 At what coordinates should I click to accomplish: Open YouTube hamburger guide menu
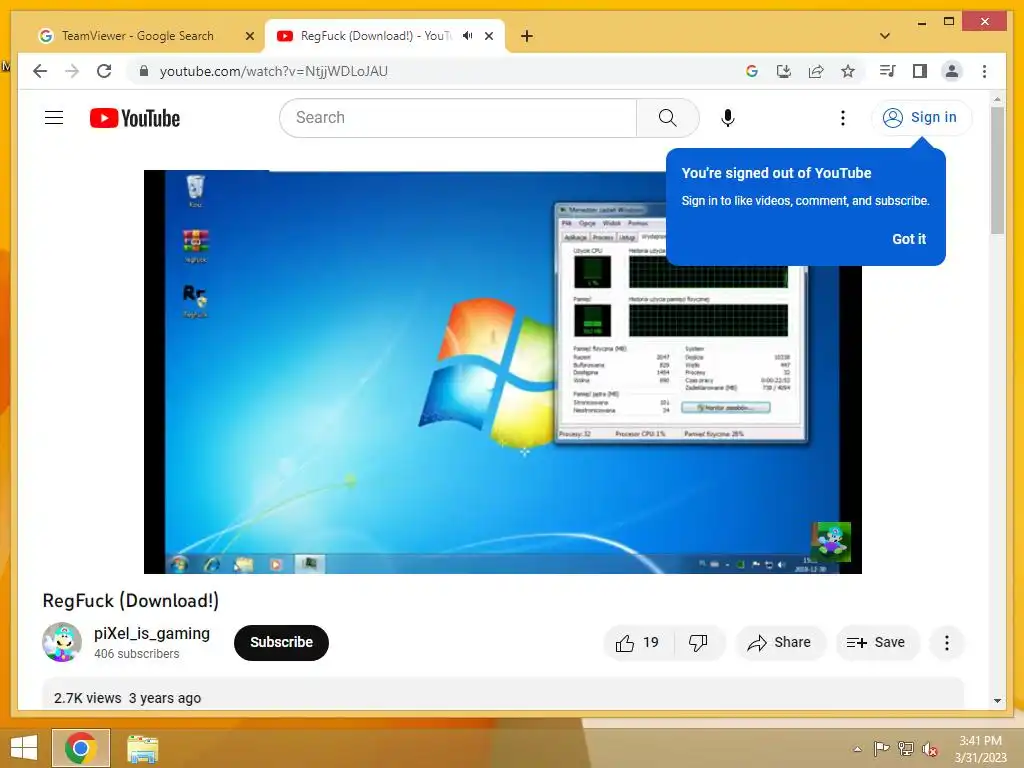pyautogui.click(x=54, y=118)
